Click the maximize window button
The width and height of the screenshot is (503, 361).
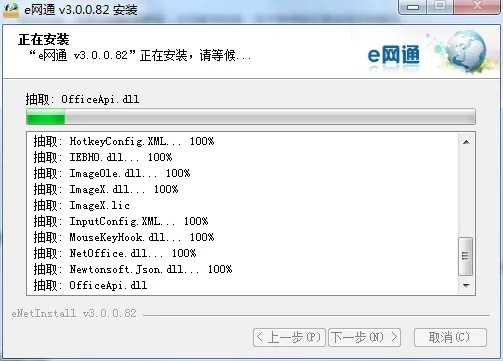pos(440,7)
